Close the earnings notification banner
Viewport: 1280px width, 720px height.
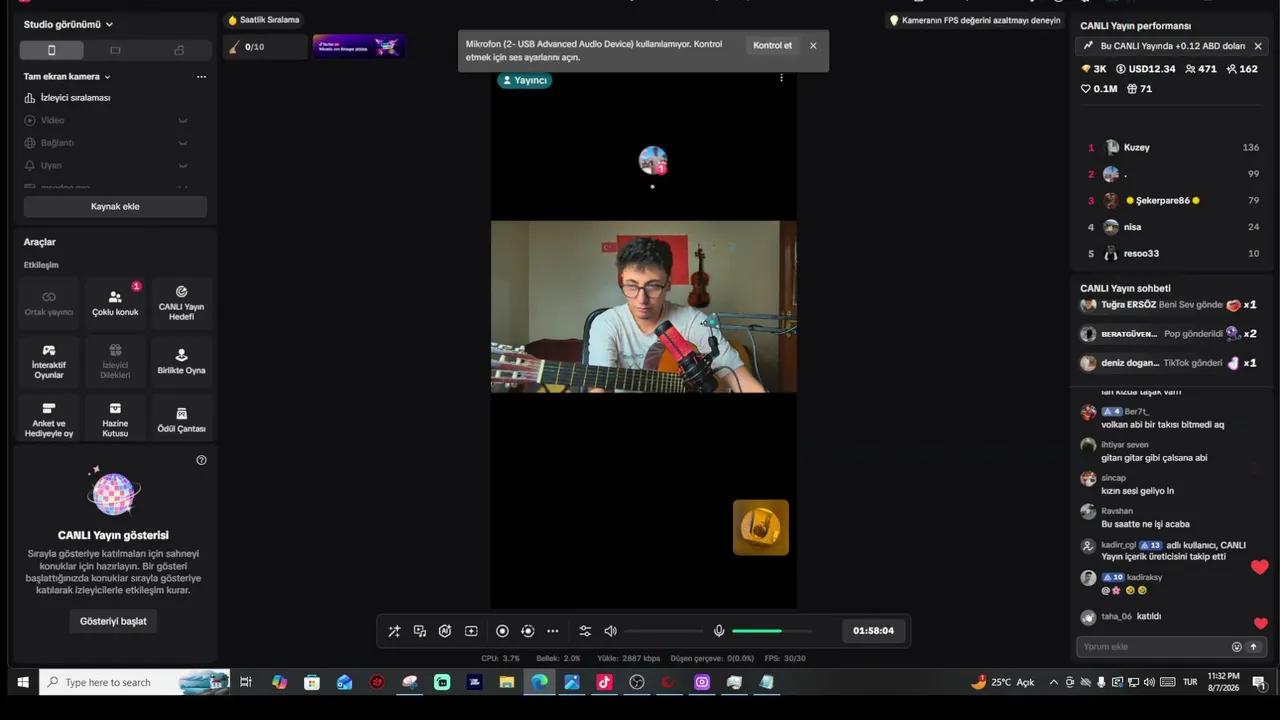tap(1258, 46)
